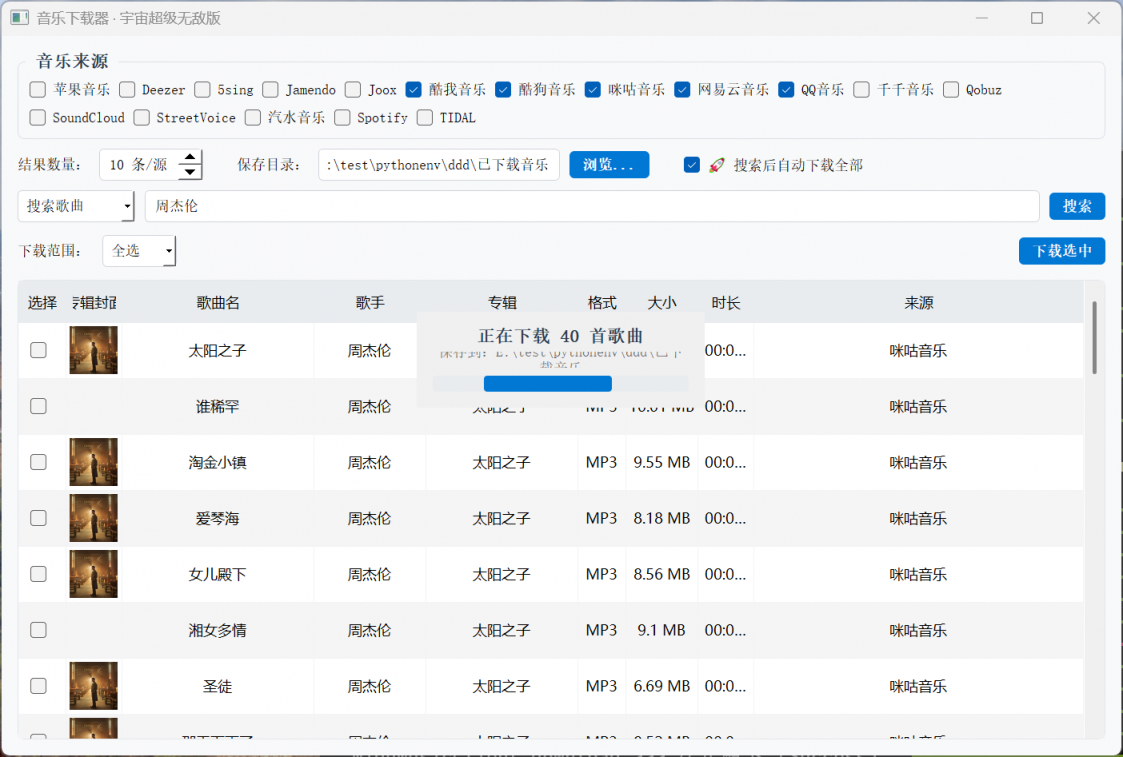The height and width of the screenshot is (757, 1123).
Task: Open the 搜索歌曲 search type dropdown
Action: click(76, 206)
